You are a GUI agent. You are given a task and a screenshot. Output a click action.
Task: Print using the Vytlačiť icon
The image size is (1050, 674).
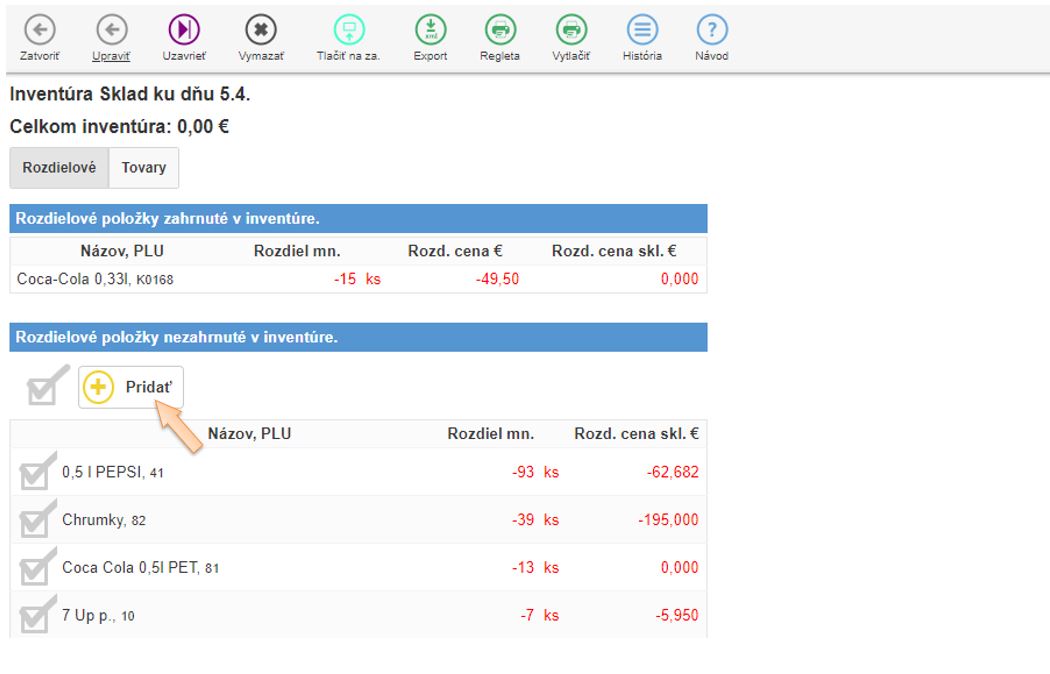tap(571, 30)
